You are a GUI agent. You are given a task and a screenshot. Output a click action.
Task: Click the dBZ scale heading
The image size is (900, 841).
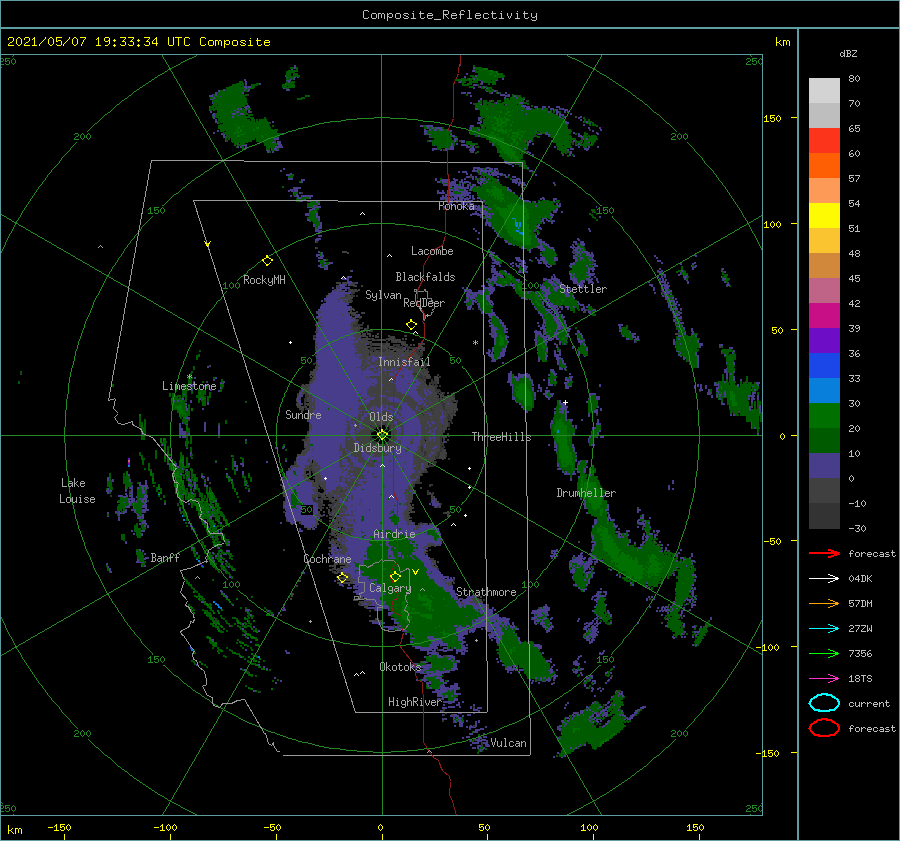click(x=848, y=53)
